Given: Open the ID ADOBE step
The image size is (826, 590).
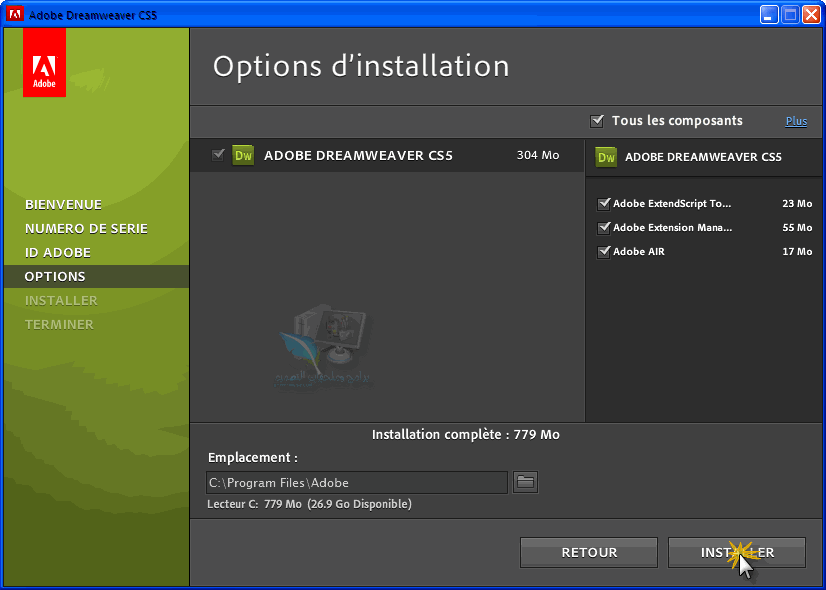Looking at the screenshot, I should 58,252.
